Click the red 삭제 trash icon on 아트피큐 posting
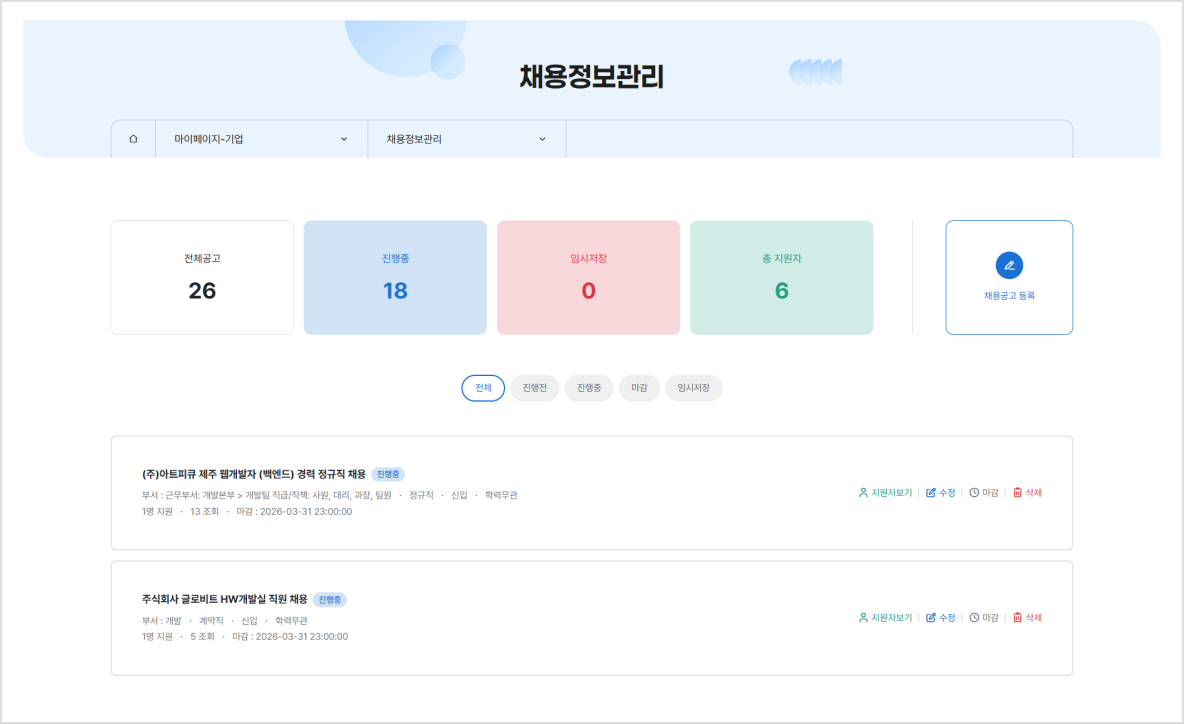The width and height of the screenshot is (1184, 724). coord(1018,492)
